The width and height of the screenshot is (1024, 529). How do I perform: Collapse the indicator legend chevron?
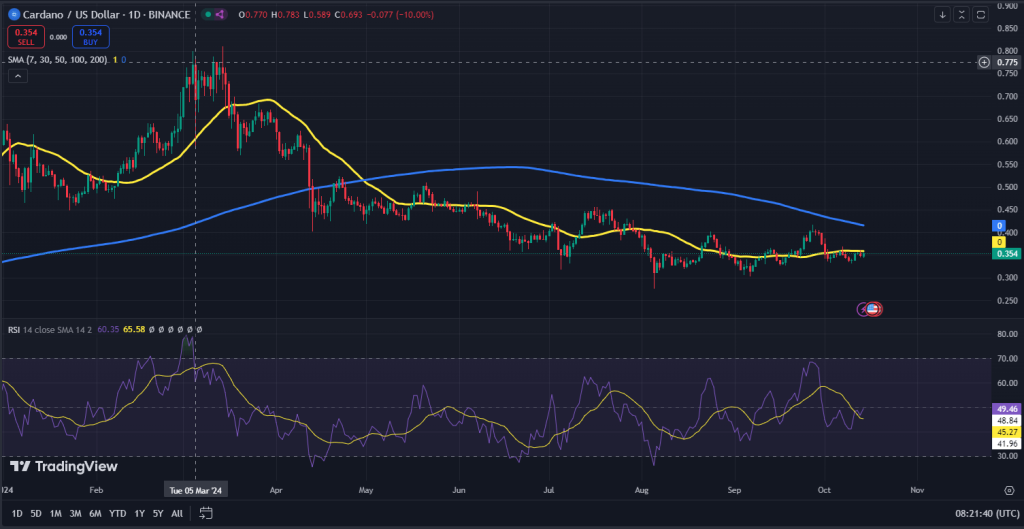(x=18, y=76)
